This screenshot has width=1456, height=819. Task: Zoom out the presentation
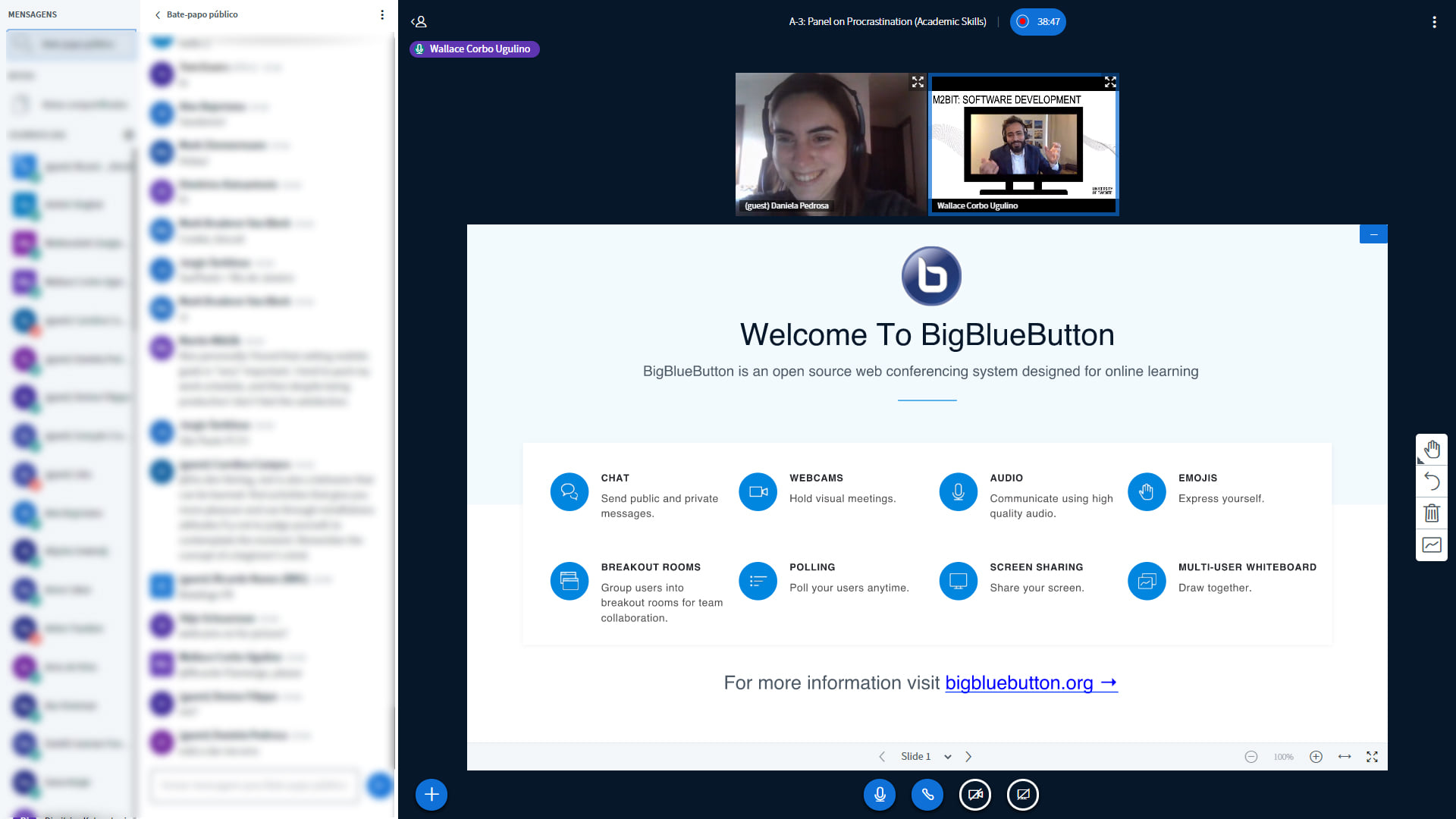coord(1251,757)
